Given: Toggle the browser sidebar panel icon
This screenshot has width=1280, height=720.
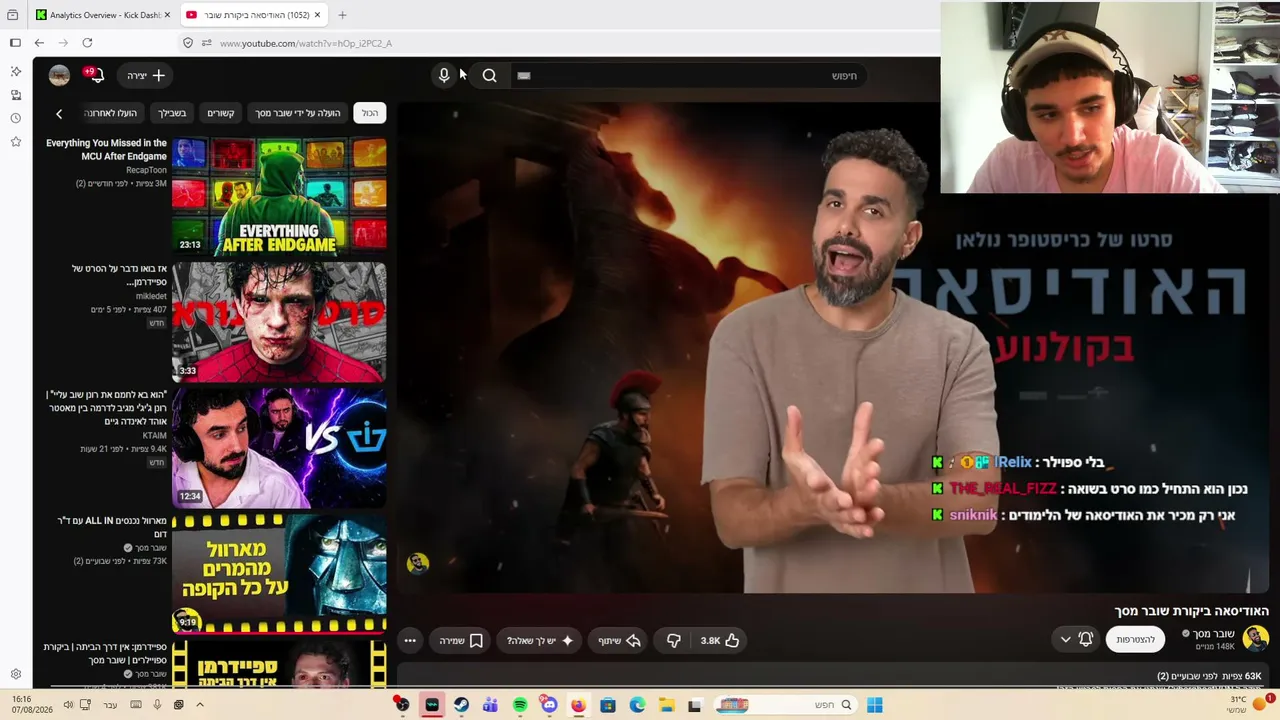Looking at the screenshot, I should (x=15, y=43).
